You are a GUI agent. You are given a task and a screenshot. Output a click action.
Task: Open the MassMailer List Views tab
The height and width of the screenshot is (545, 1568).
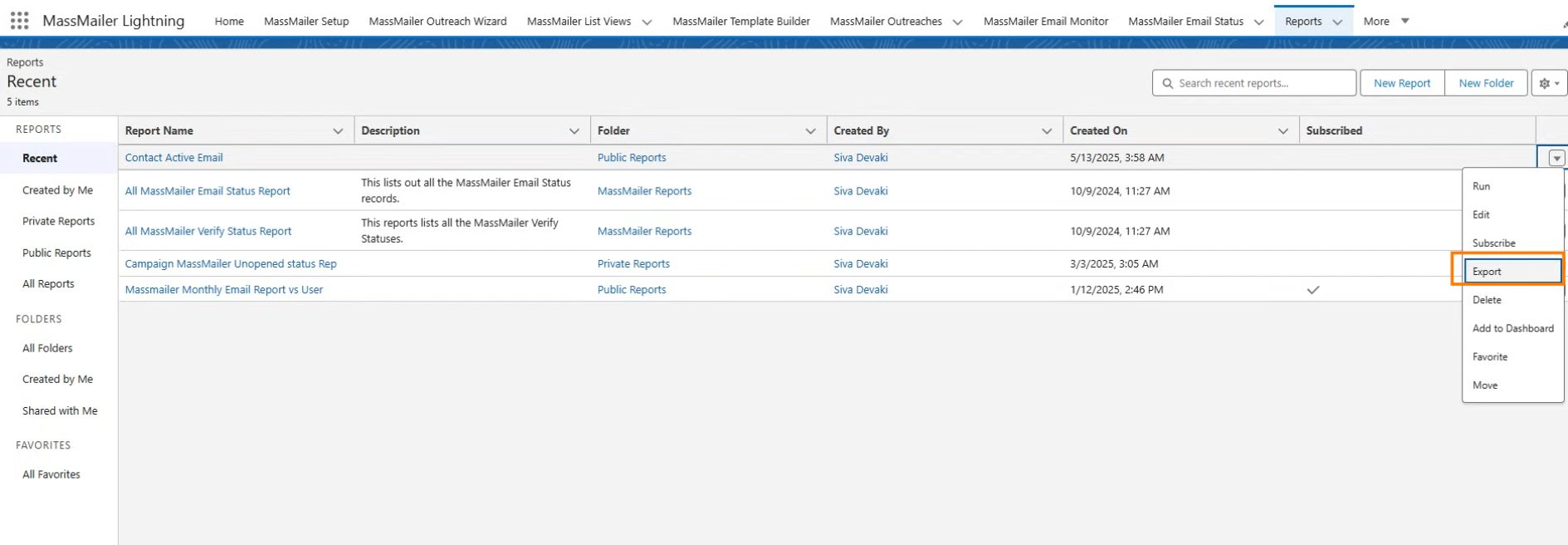pyautogui.click(x=579, y=22)
